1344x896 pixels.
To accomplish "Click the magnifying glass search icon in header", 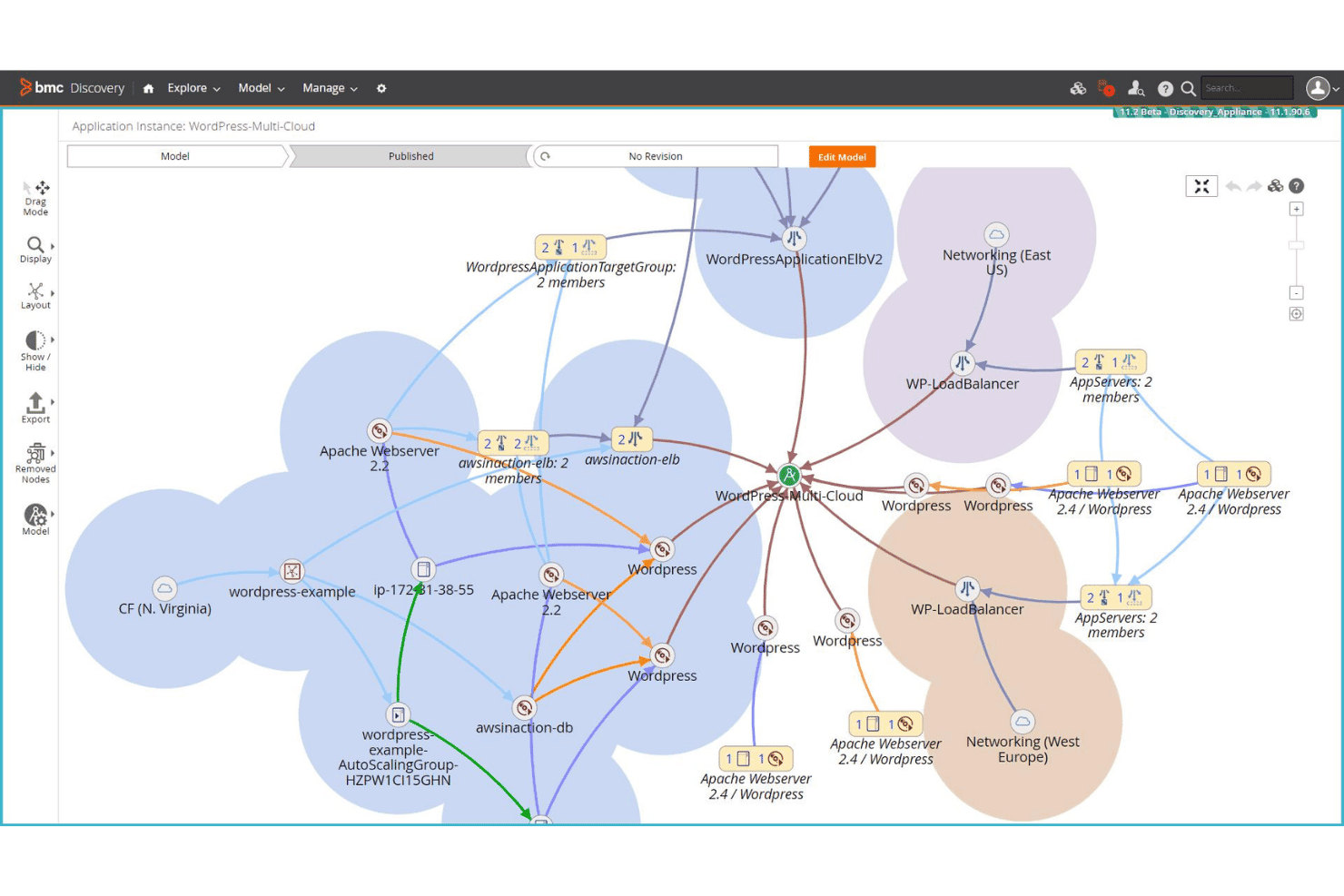I will coord(1188,88).
